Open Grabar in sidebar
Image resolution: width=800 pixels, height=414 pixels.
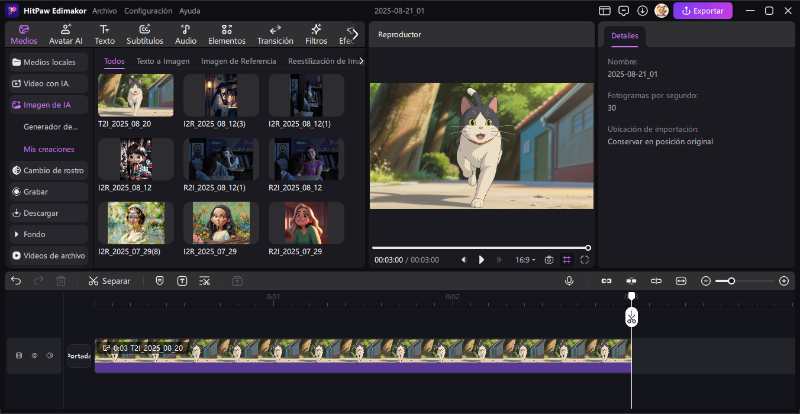[49, 192]
